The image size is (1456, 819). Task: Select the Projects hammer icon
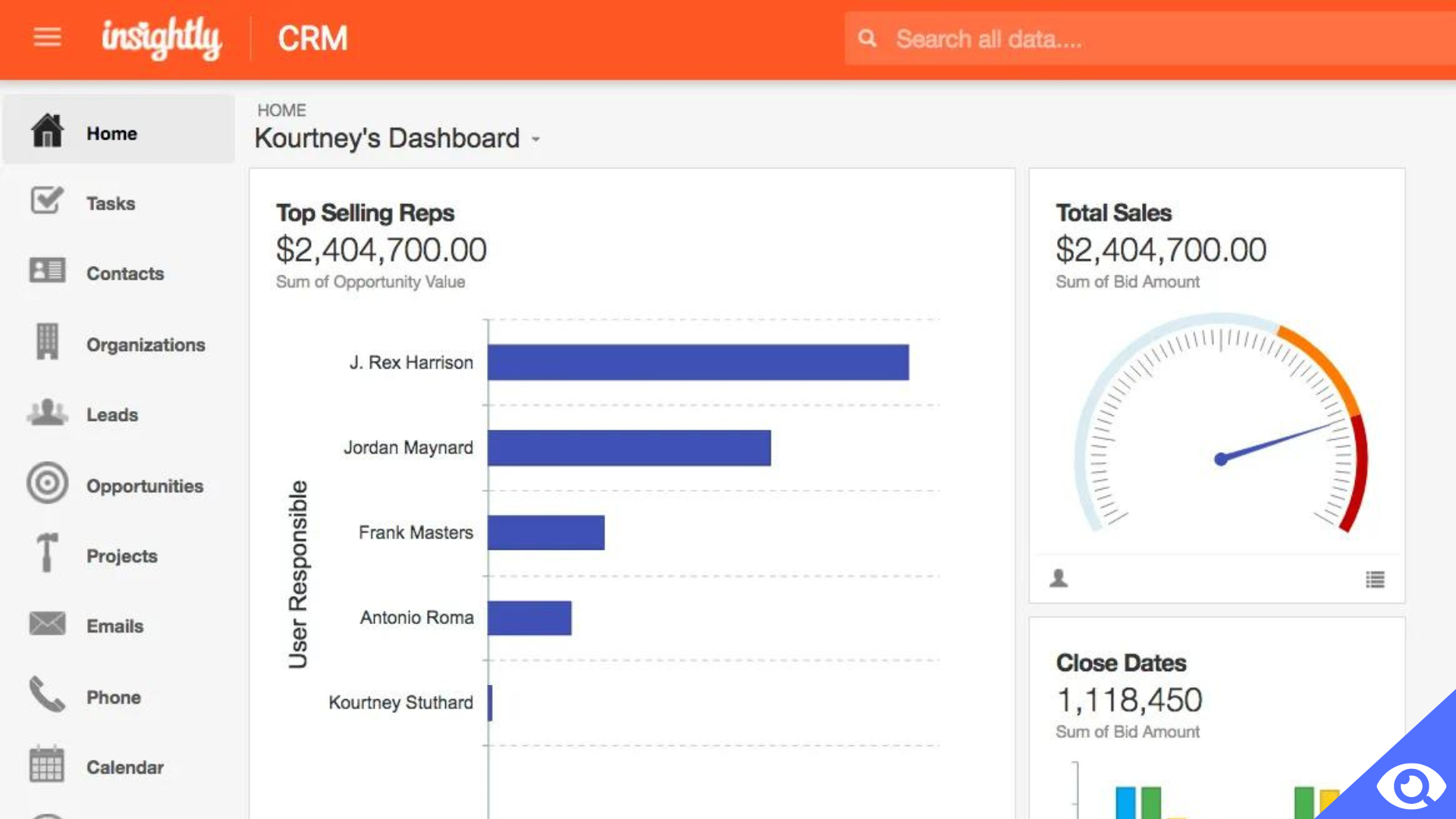(45, 554)
